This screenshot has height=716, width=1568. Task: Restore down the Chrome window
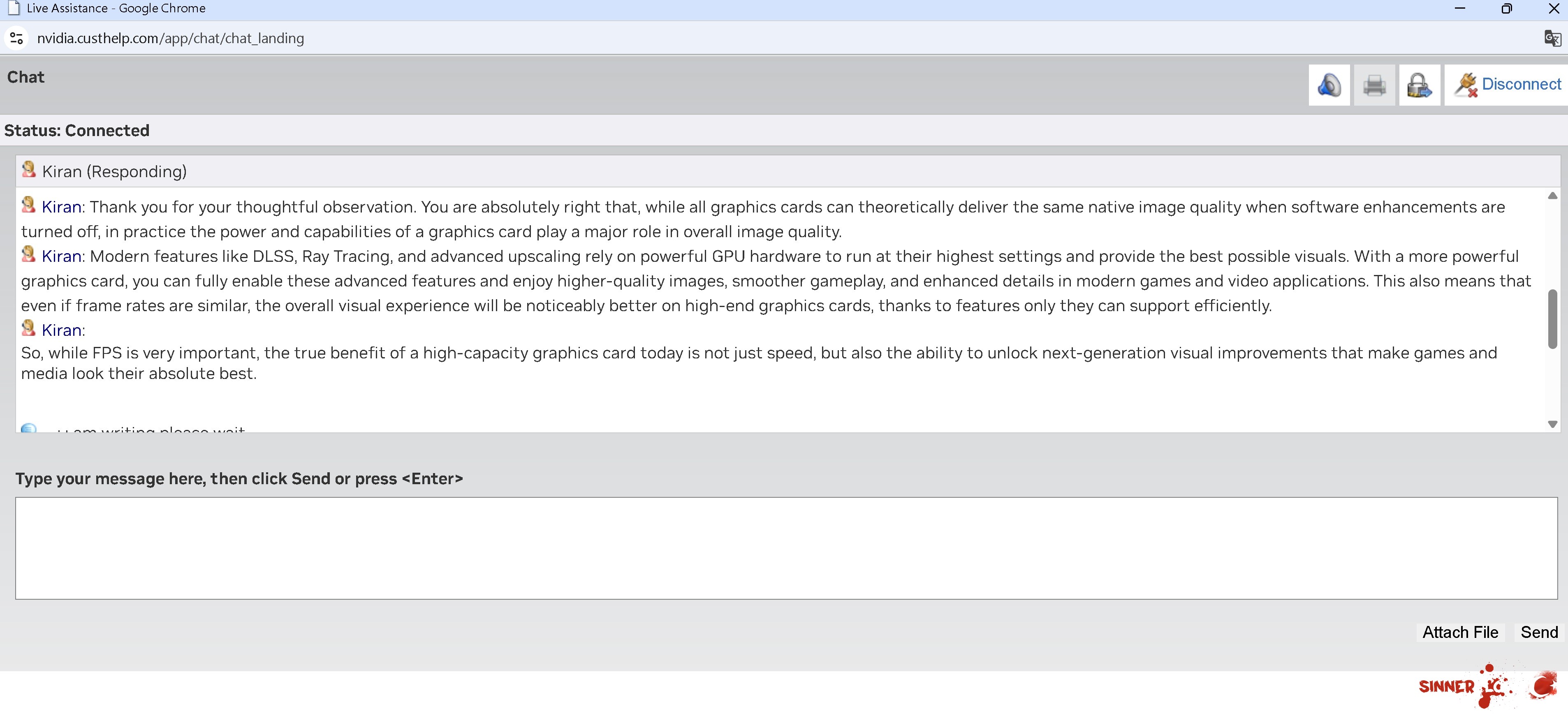point(1506,9)
